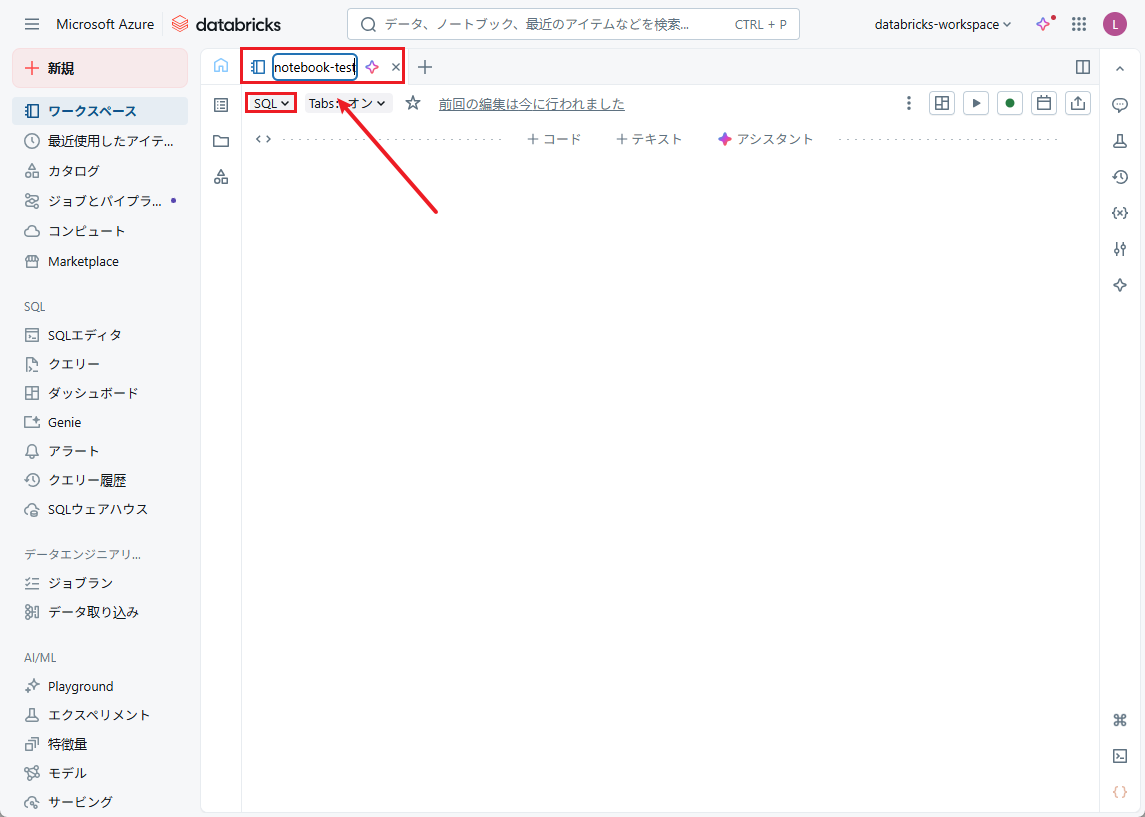This screenshot has width=1145, height=817.
Task: Click the Assistant sparkle icon in tab
Action: click(x=372, y=67)
